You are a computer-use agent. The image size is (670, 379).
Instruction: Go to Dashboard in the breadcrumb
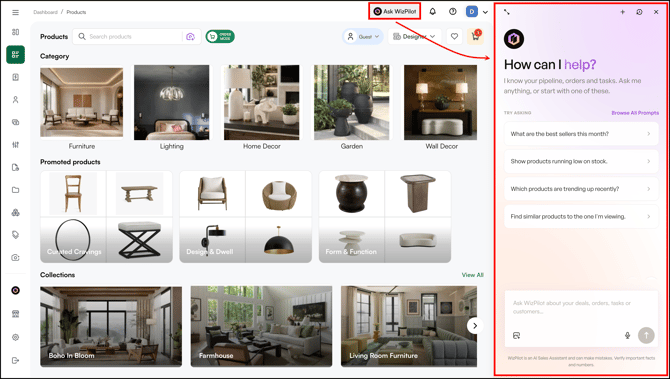45,12
